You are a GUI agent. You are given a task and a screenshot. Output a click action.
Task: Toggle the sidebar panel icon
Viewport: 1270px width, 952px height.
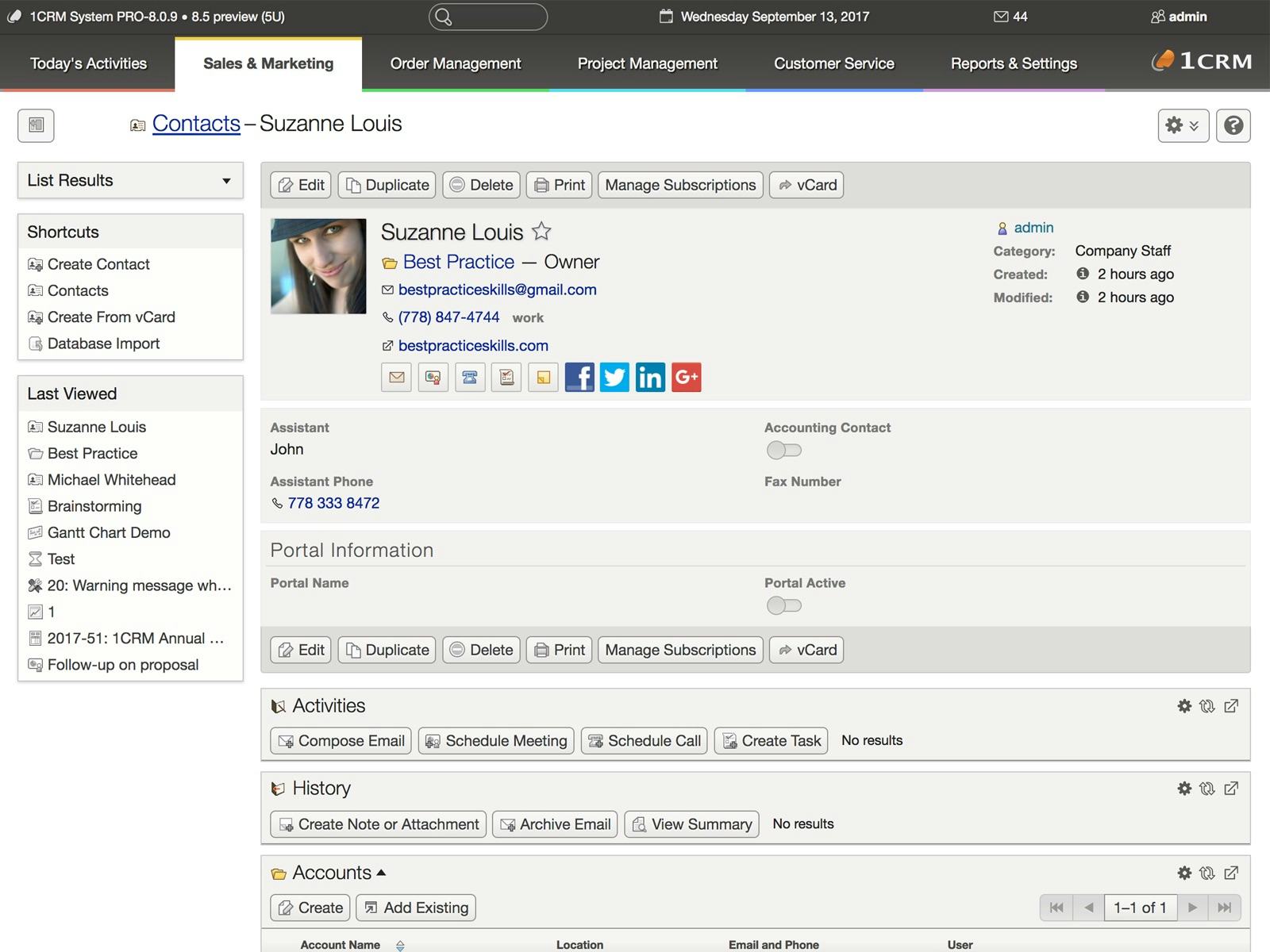click(36, 125)
